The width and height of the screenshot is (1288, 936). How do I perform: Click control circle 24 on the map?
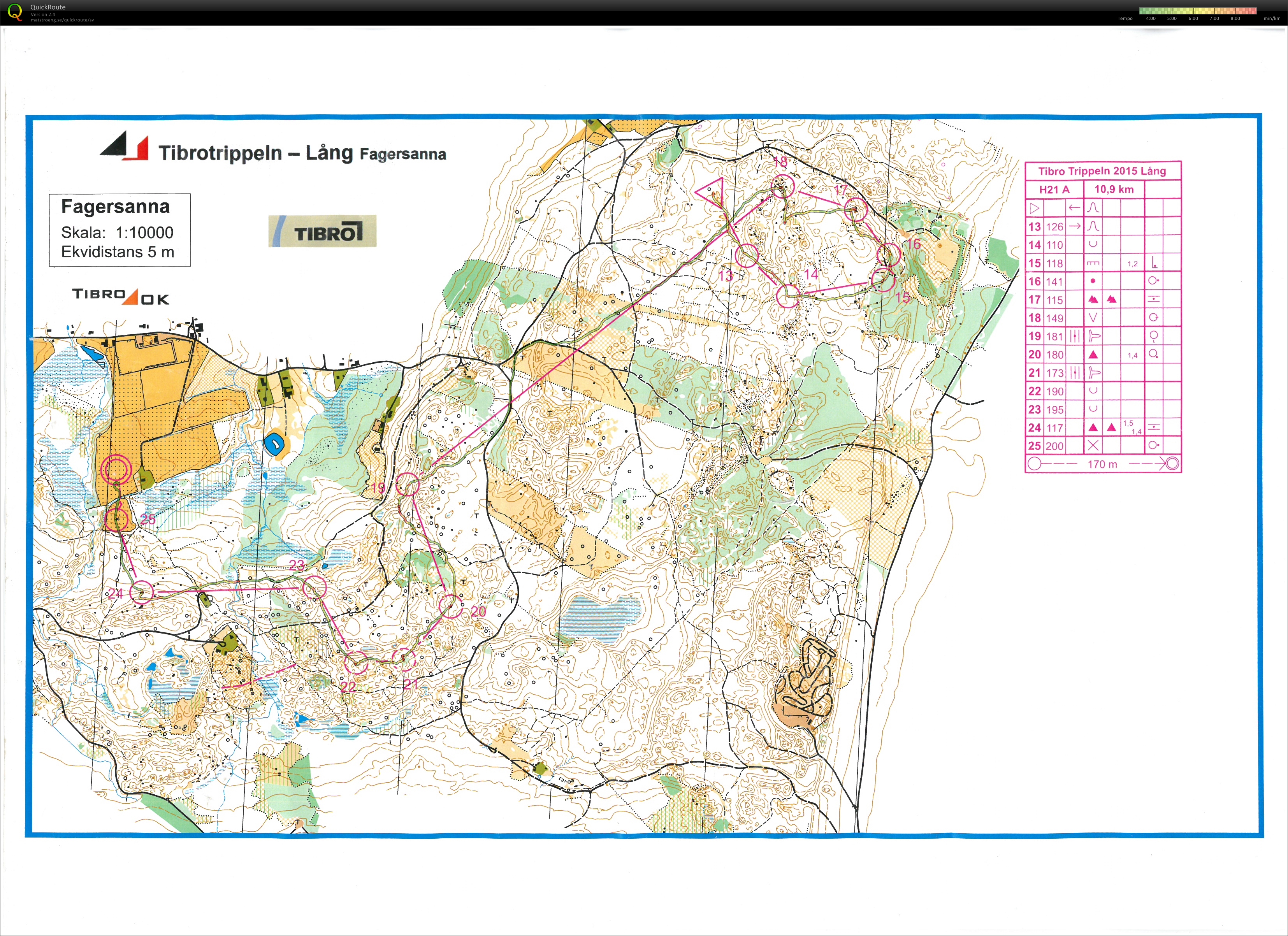pos(142,592)
